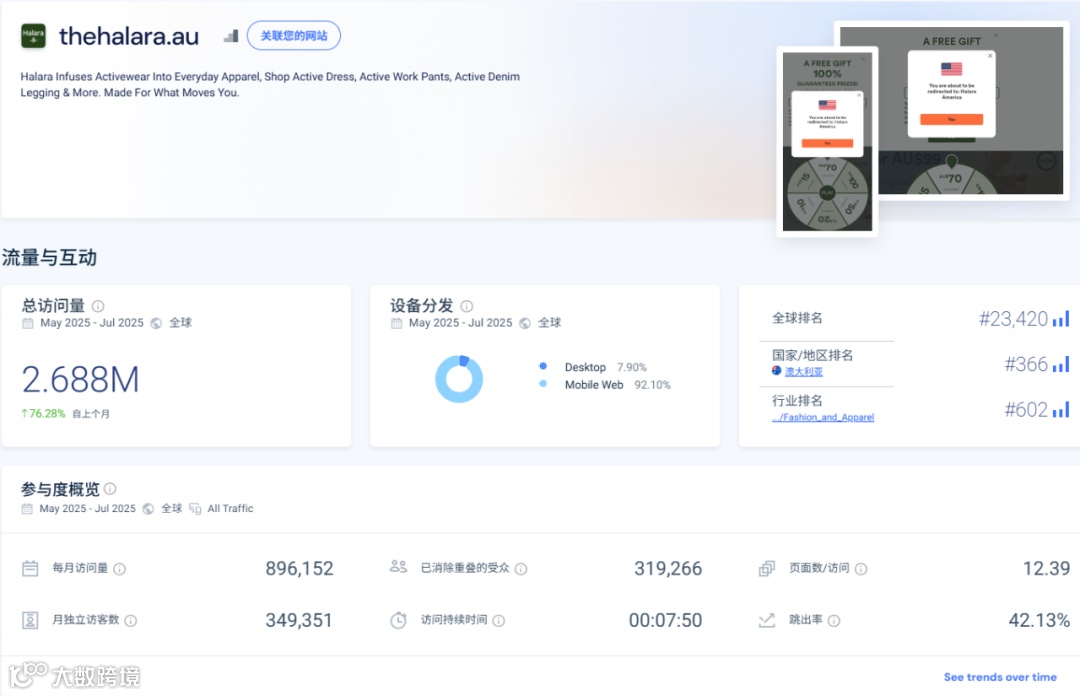The image size is (1080, 696).
Task: Click the All Traffic devices icon
Action: click(195, 509)
